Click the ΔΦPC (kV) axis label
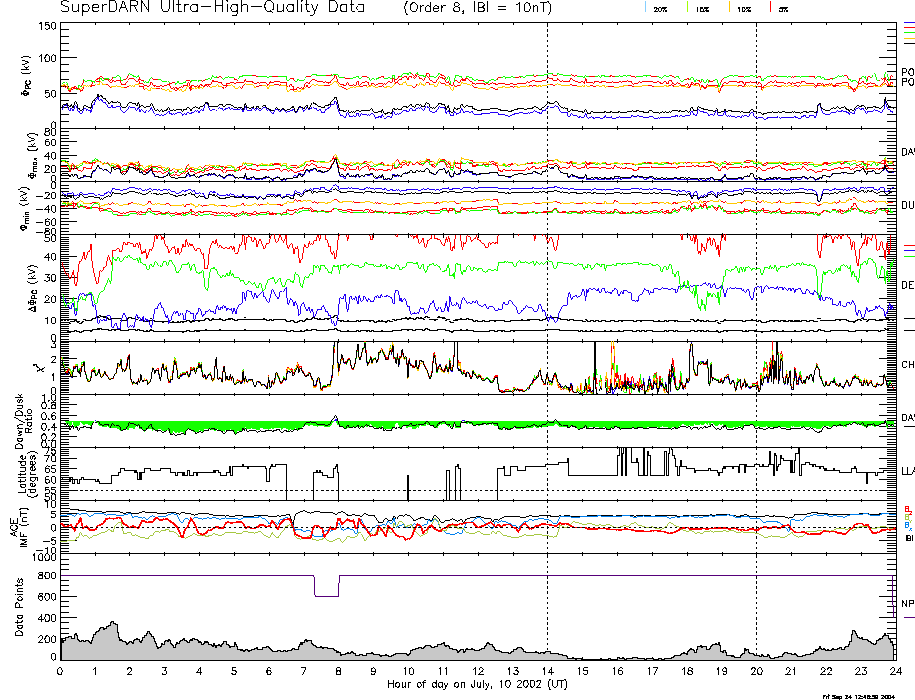This screenshot has width=915, height=700. tap(25, 285)
